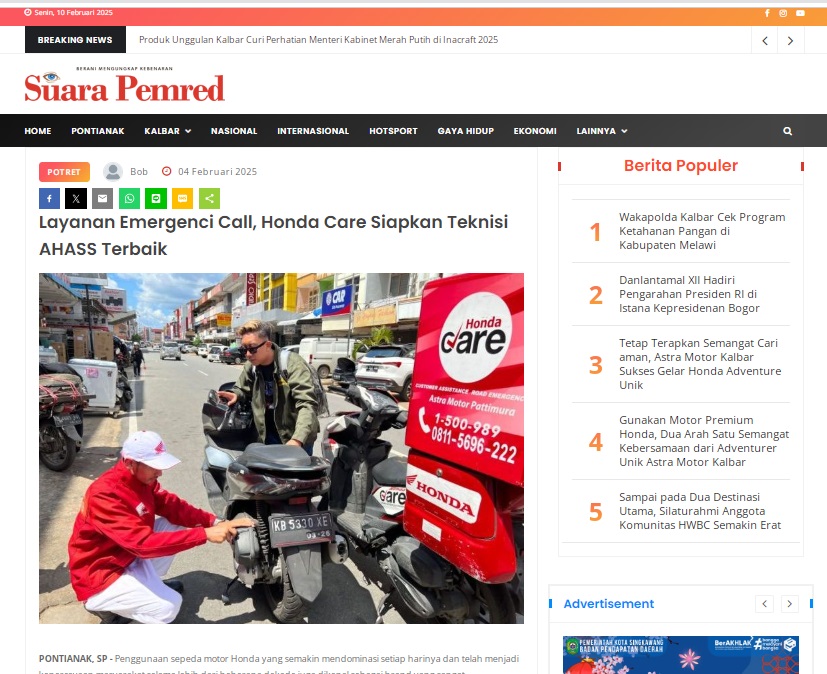Go to next advertisement slide
The image size is (827, 674).
(790, 604)
